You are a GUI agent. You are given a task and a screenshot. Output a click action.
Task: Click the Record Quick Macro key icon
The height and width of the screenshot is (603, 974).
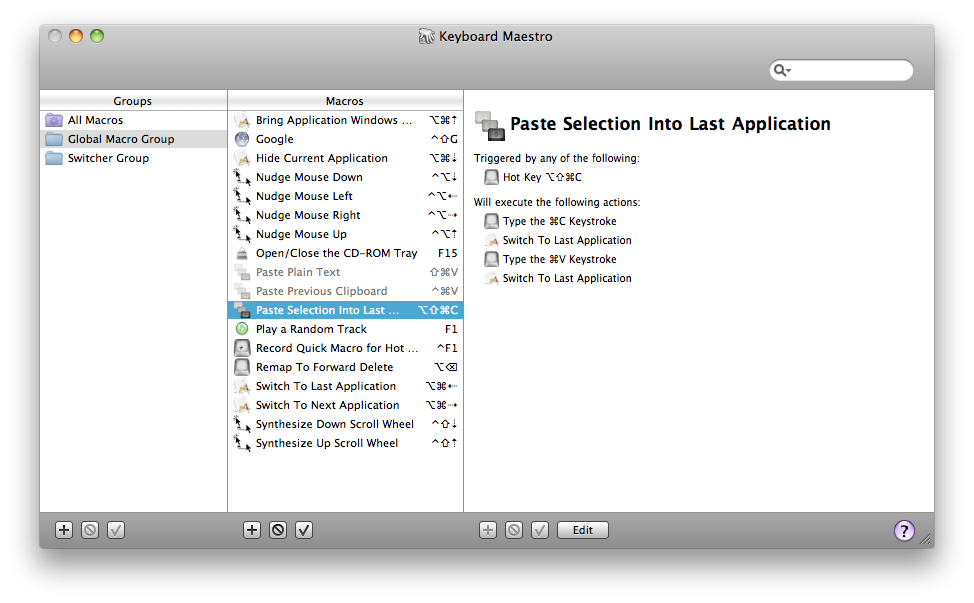coord(242,348)
